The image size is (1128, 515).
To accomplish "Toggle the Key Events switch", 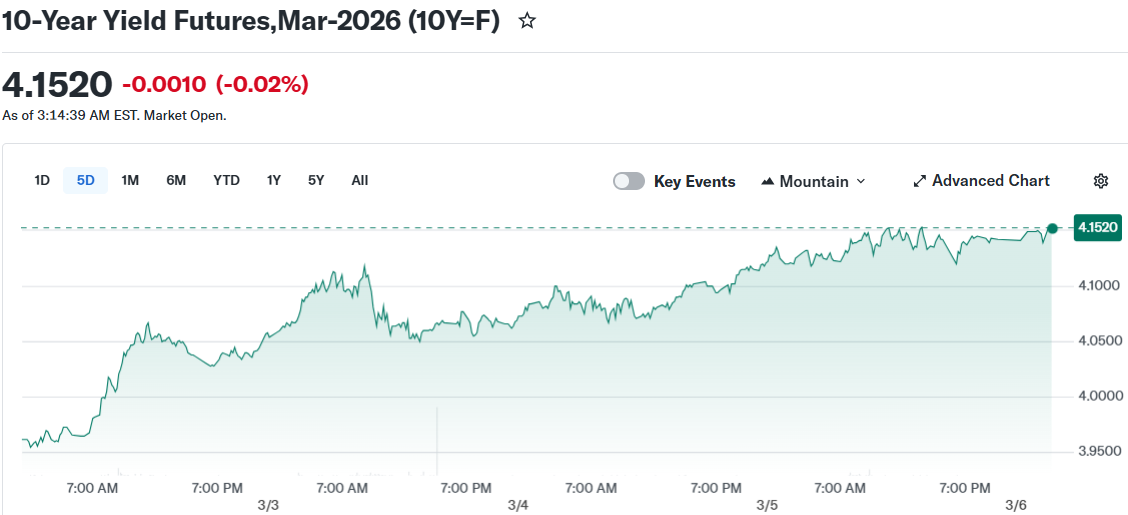I will [x=629, y=181].
